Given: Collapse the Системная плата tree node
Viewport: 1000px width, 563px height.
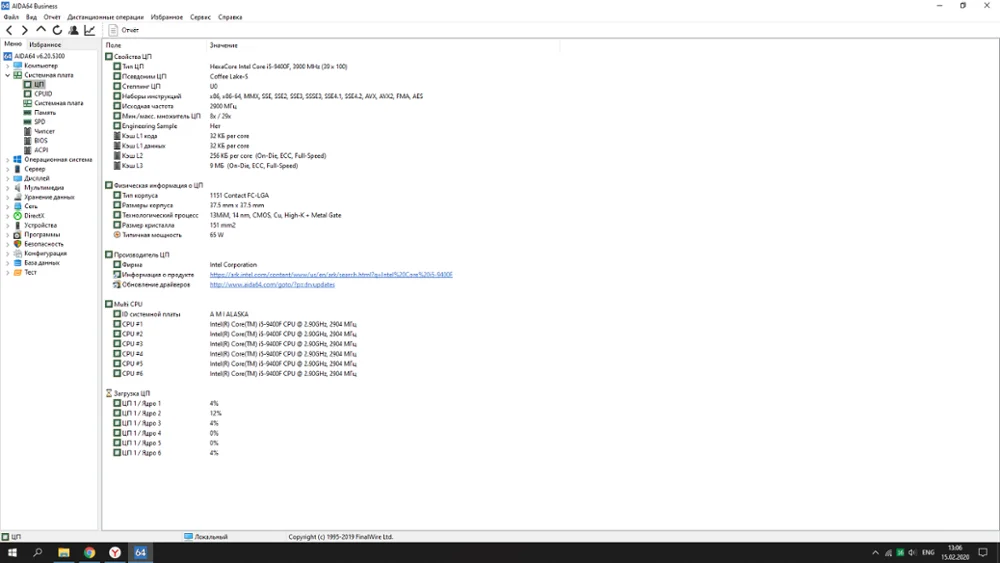Looking at the screenshot, I should [x=8, y=75].
